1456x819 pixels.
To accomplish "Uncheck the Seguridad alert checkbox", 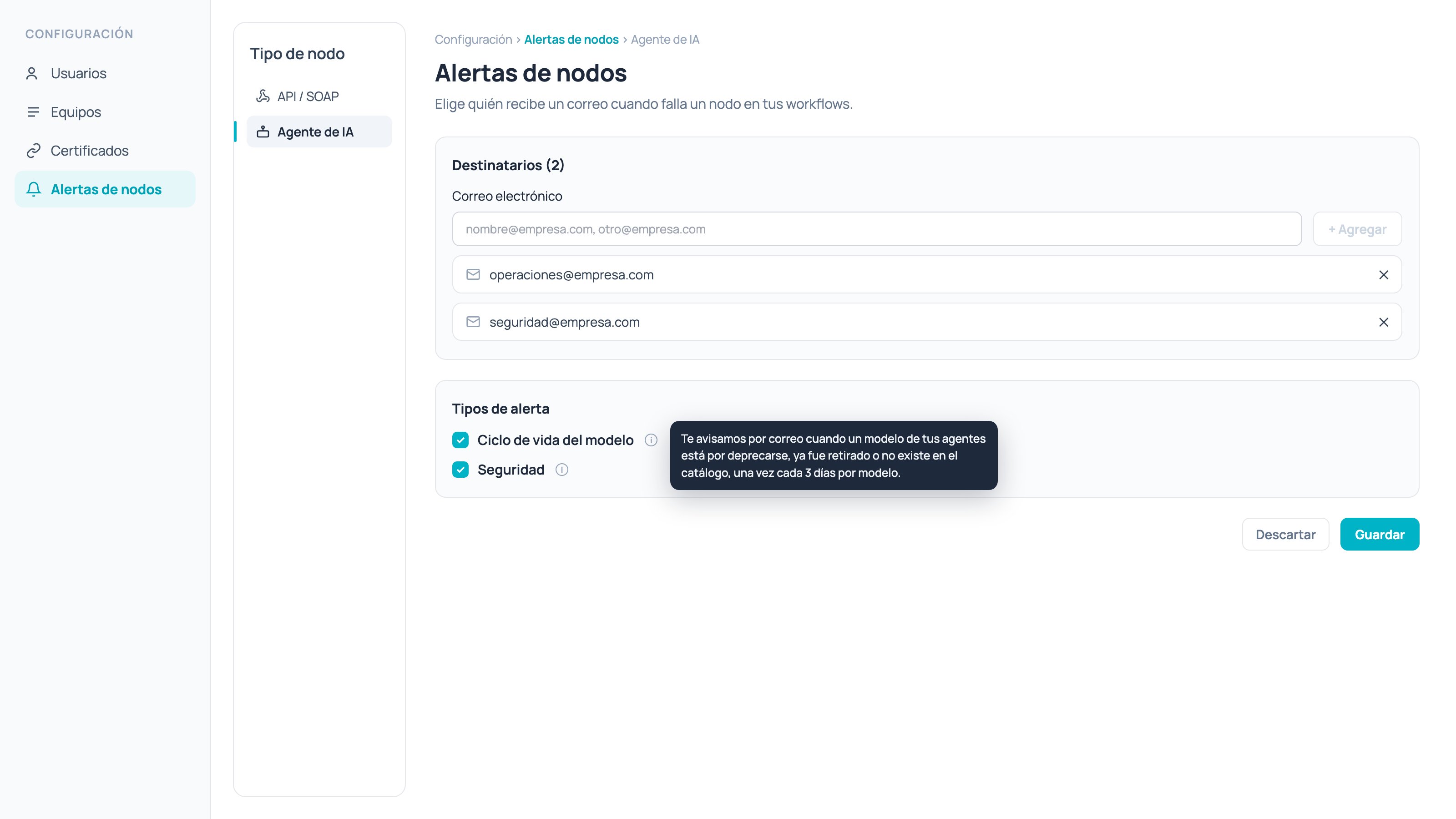I will pos(460,470).
